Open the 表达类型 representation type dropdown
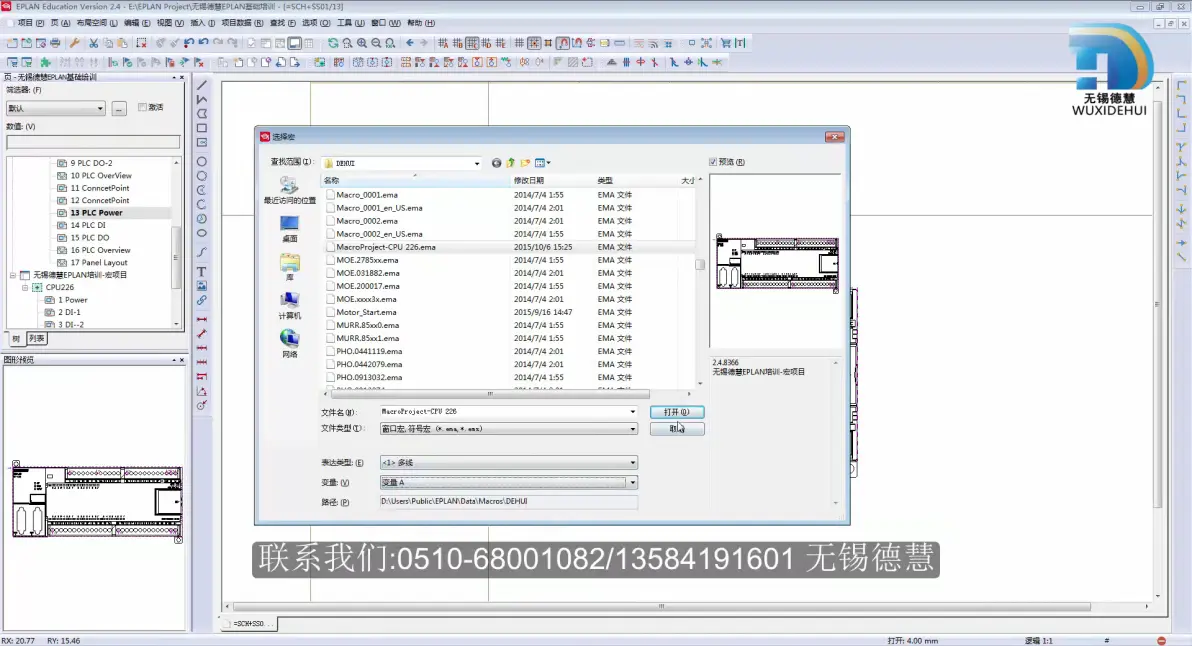Screen dimensions: 1192x646 [x=632, y=463]
